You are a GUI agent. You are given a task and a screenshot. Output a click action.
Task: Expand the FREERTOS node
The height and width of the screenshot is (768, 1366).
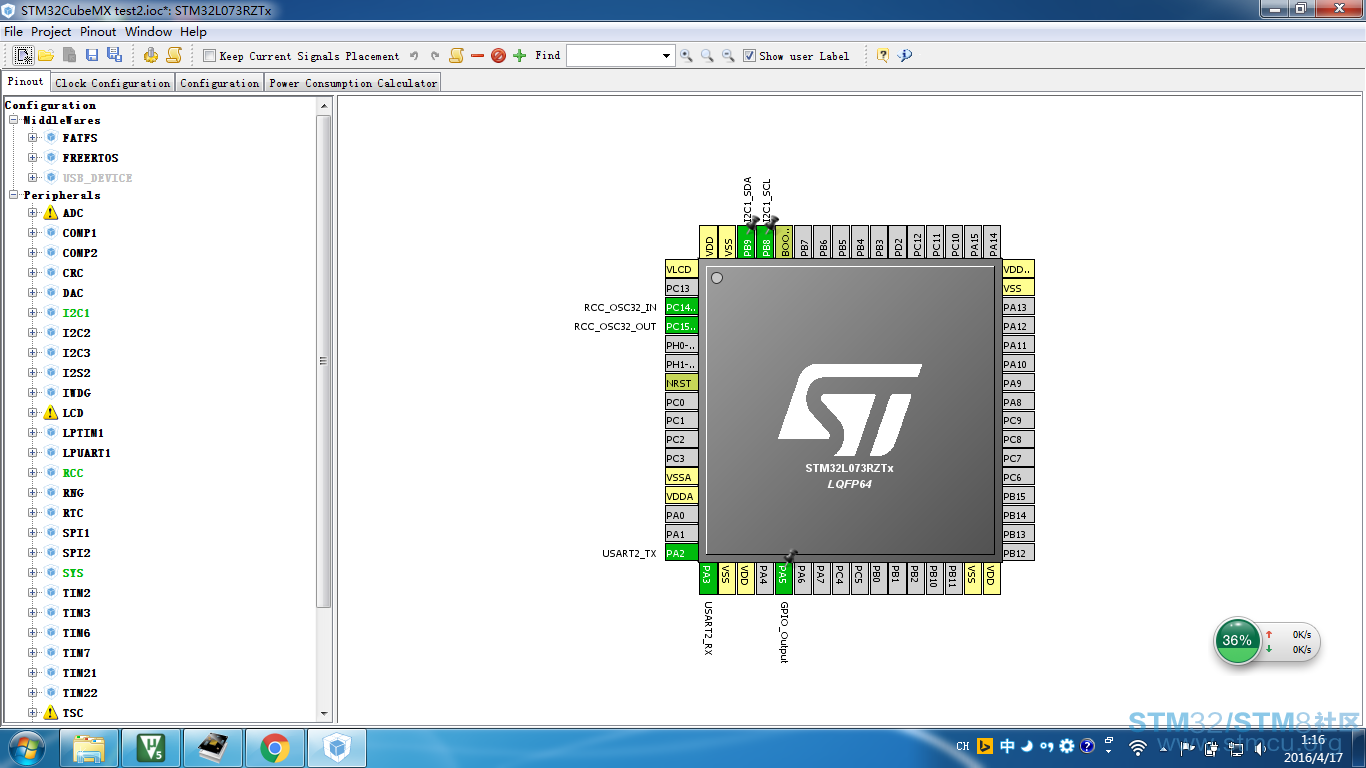pos(33,158)
